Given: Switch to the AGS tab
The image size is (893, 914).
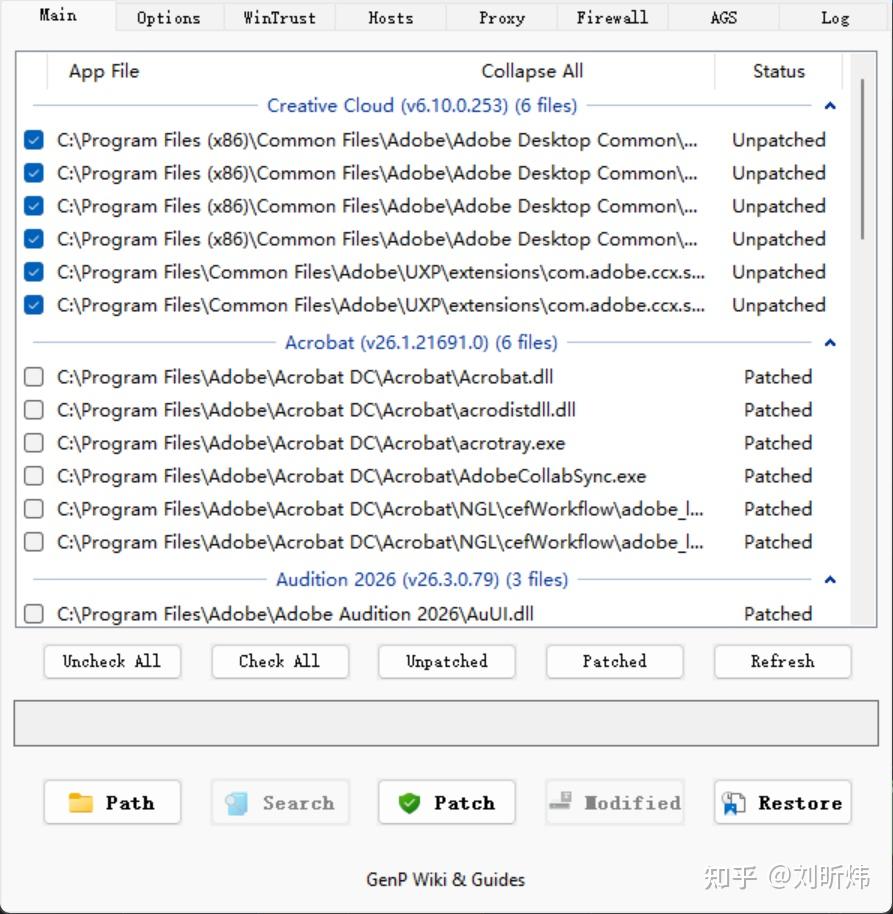Looking at the screenshot, I should coord(723,18).
